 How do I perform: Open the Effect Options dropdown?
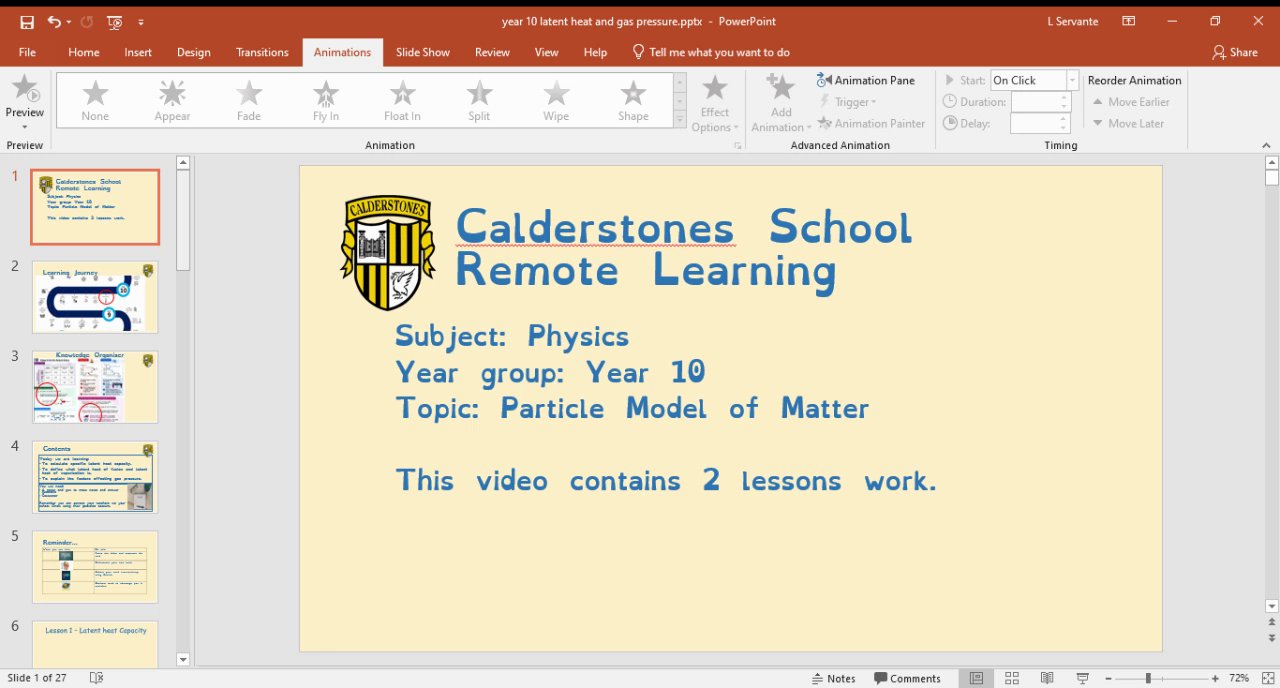pos(715,103)
